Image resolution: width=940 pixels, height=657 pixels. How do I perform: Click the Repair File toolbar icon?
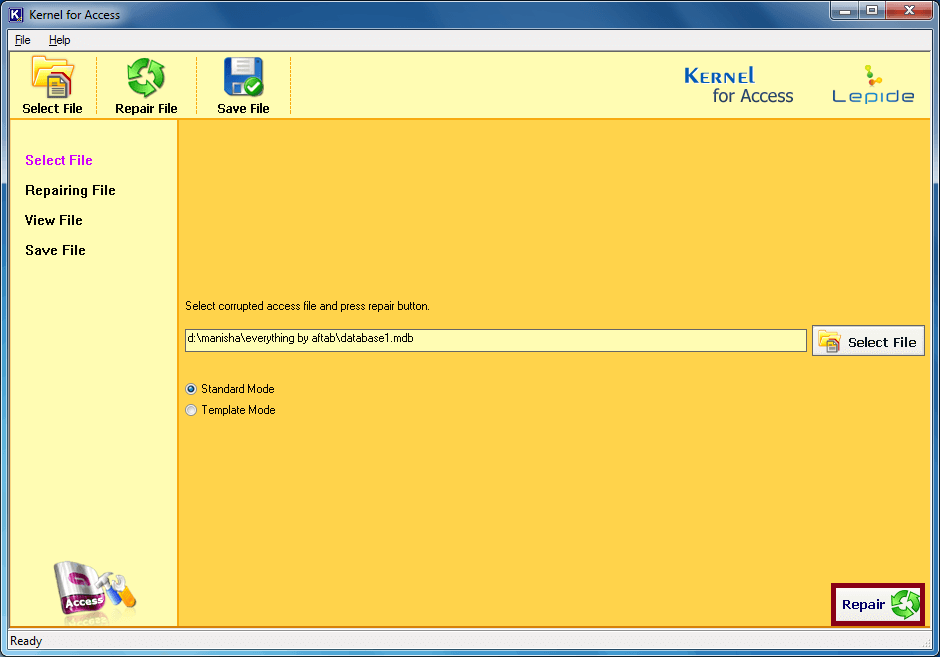tap(146, 78)
